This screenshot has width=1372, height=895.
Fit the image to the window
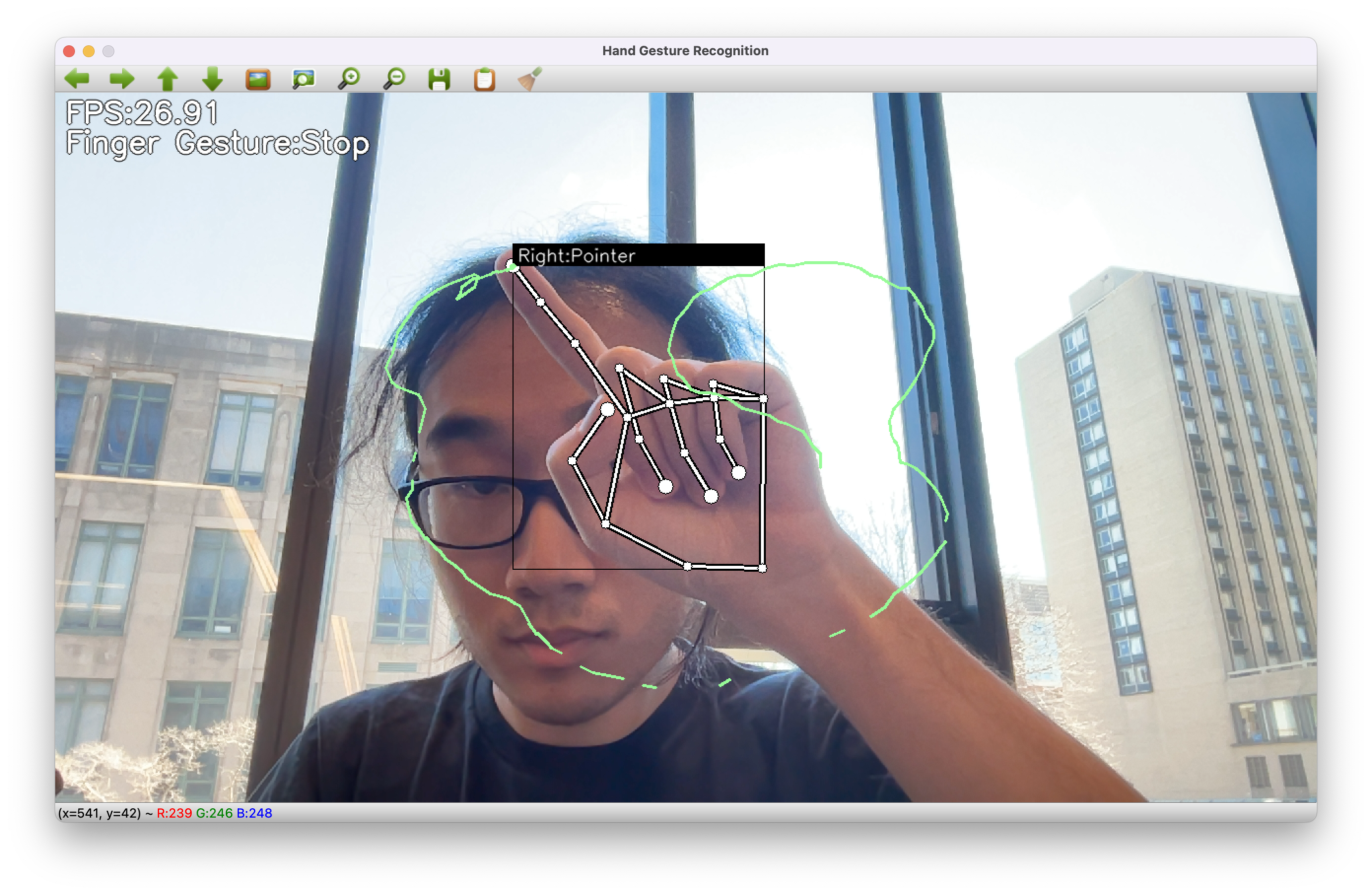(303, 78)
